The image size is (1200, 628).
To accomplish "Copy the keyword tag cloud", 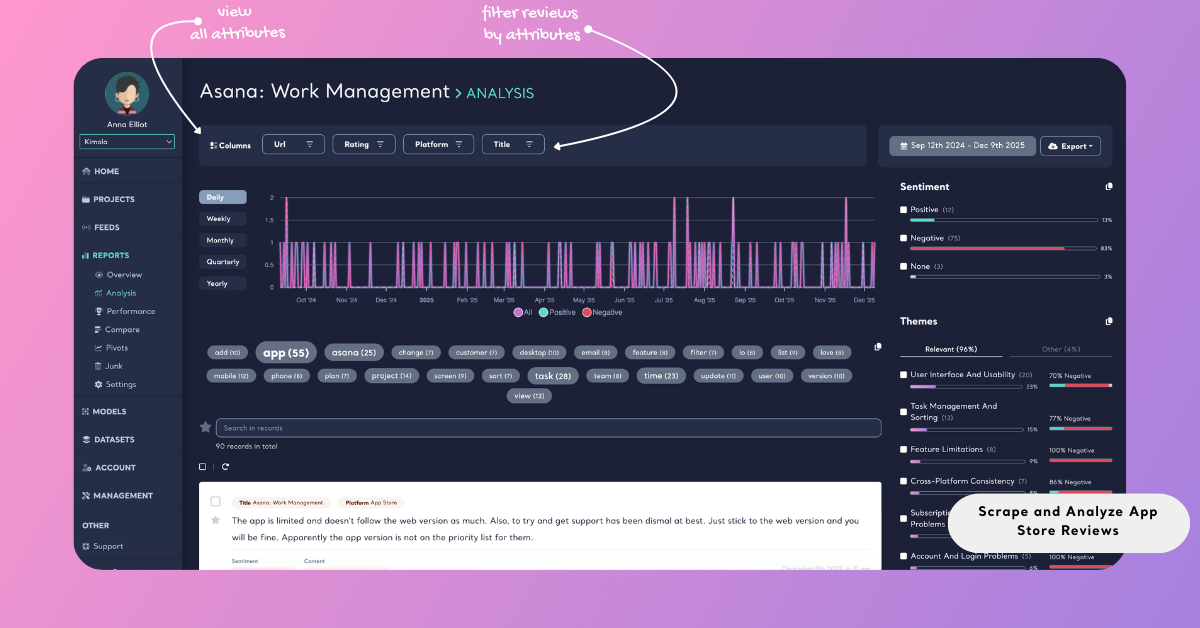I will (877, 347).
